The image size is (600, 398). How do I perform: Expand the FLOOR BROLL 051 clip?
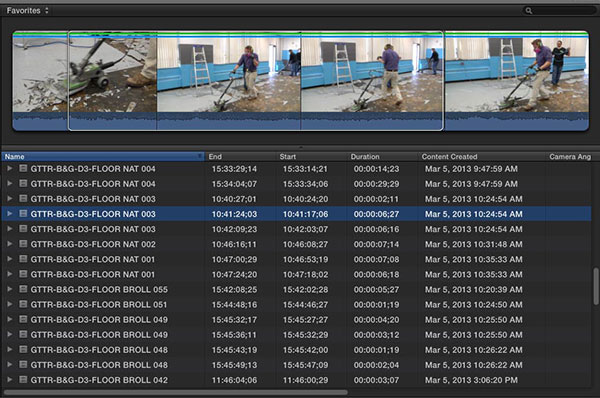click(10, 304)
